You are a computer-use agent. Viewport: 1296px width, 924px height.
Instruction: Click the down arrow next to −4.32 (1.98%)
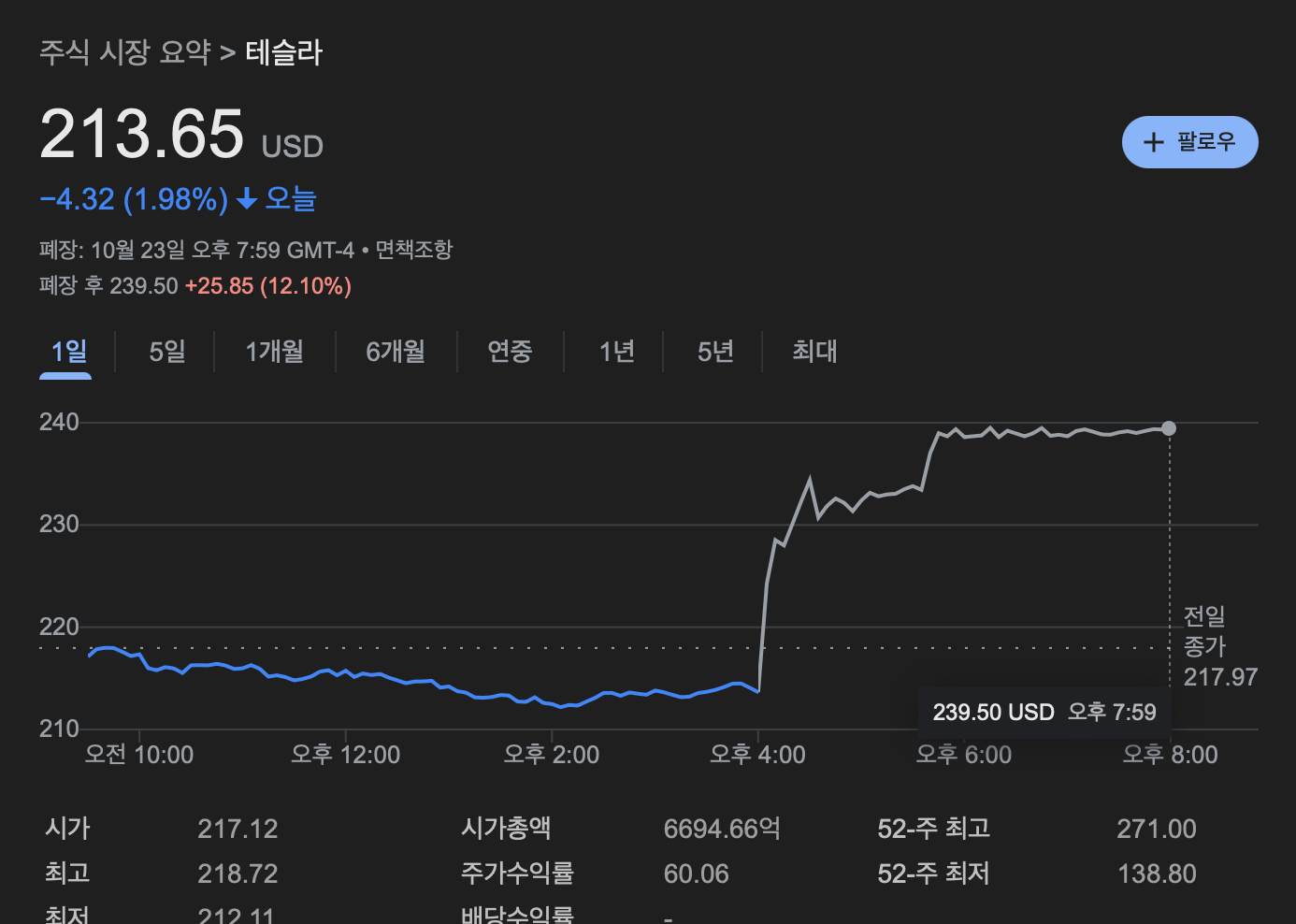247,198
